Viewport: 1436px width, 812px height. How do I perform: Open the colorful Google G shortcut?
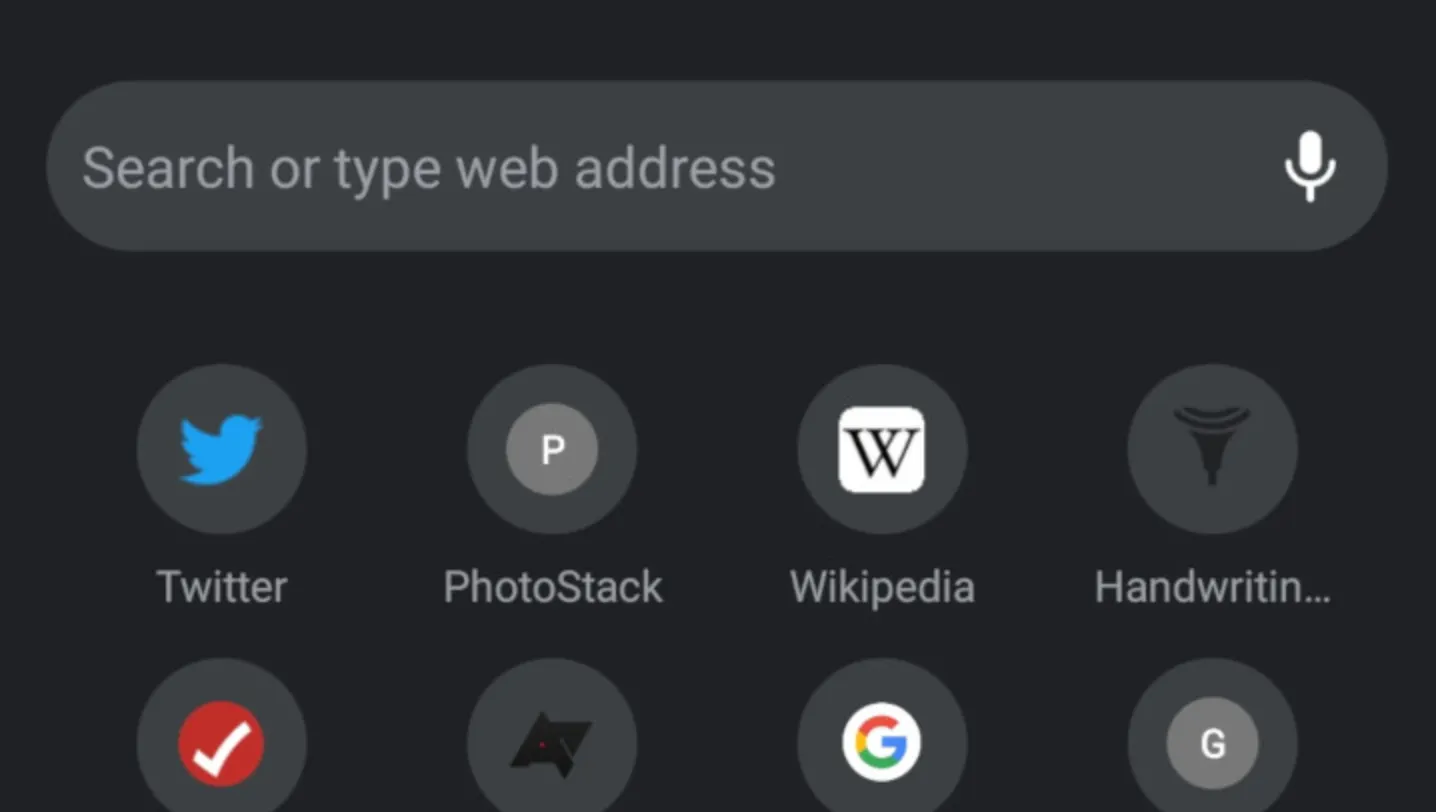[882, 744]
